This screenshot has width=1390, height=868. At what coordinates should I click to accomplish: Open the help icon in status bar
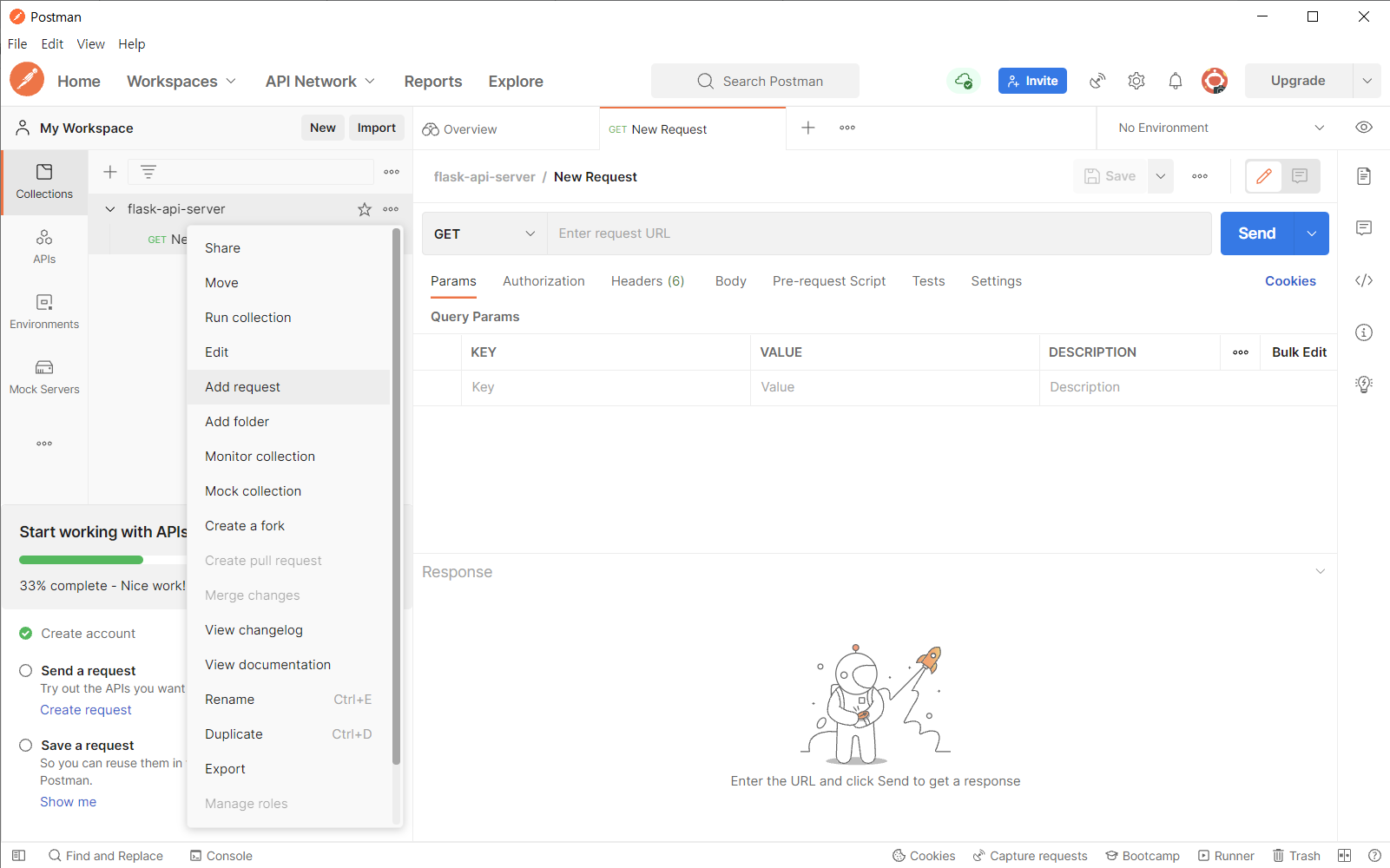click(x=1374, y=856)
